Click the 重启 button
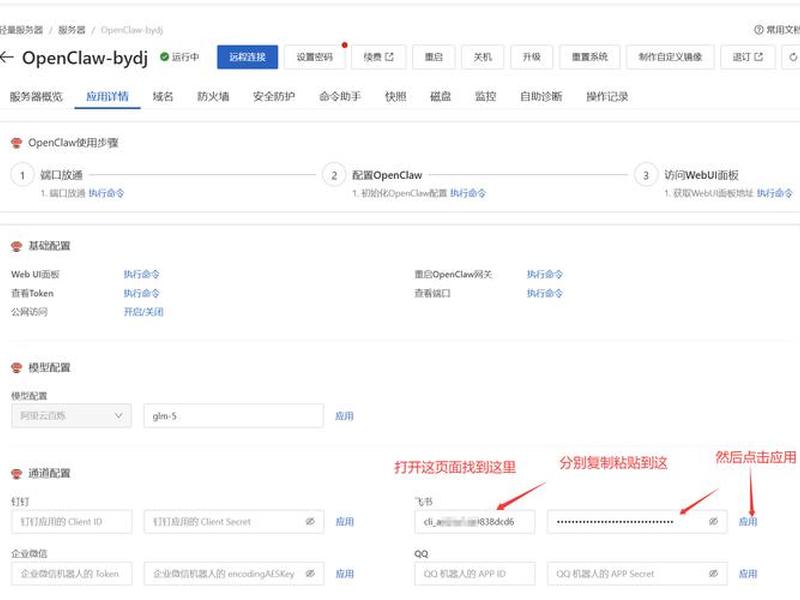 click(434, 57)
